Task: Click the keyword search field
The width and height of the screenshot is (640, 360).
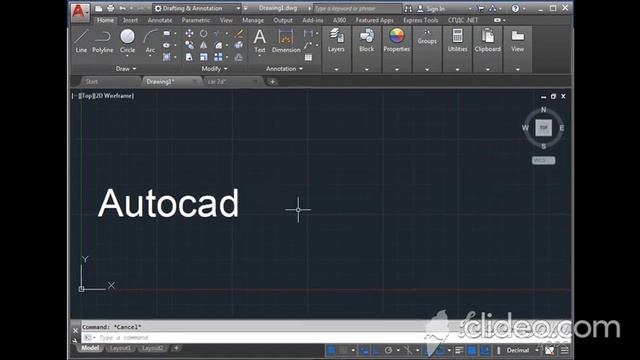Action: (358, 8)
